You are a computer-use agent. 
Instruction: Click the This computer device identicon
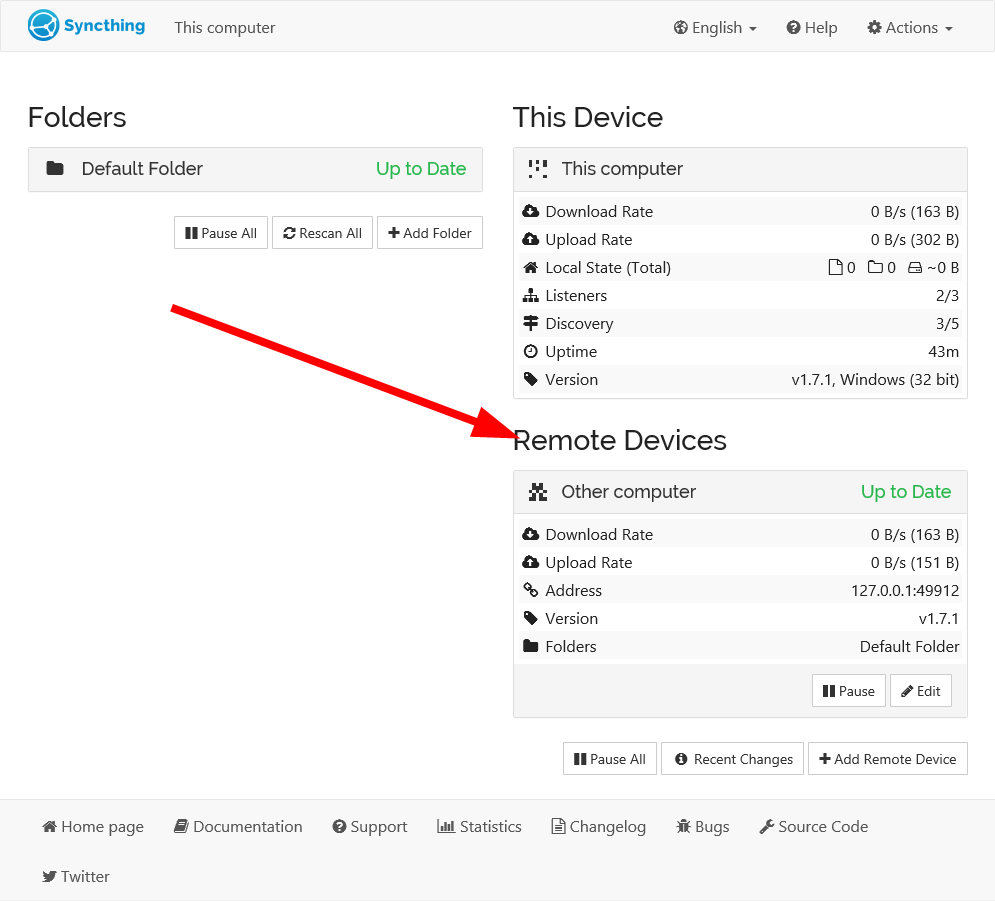(537, 169)
